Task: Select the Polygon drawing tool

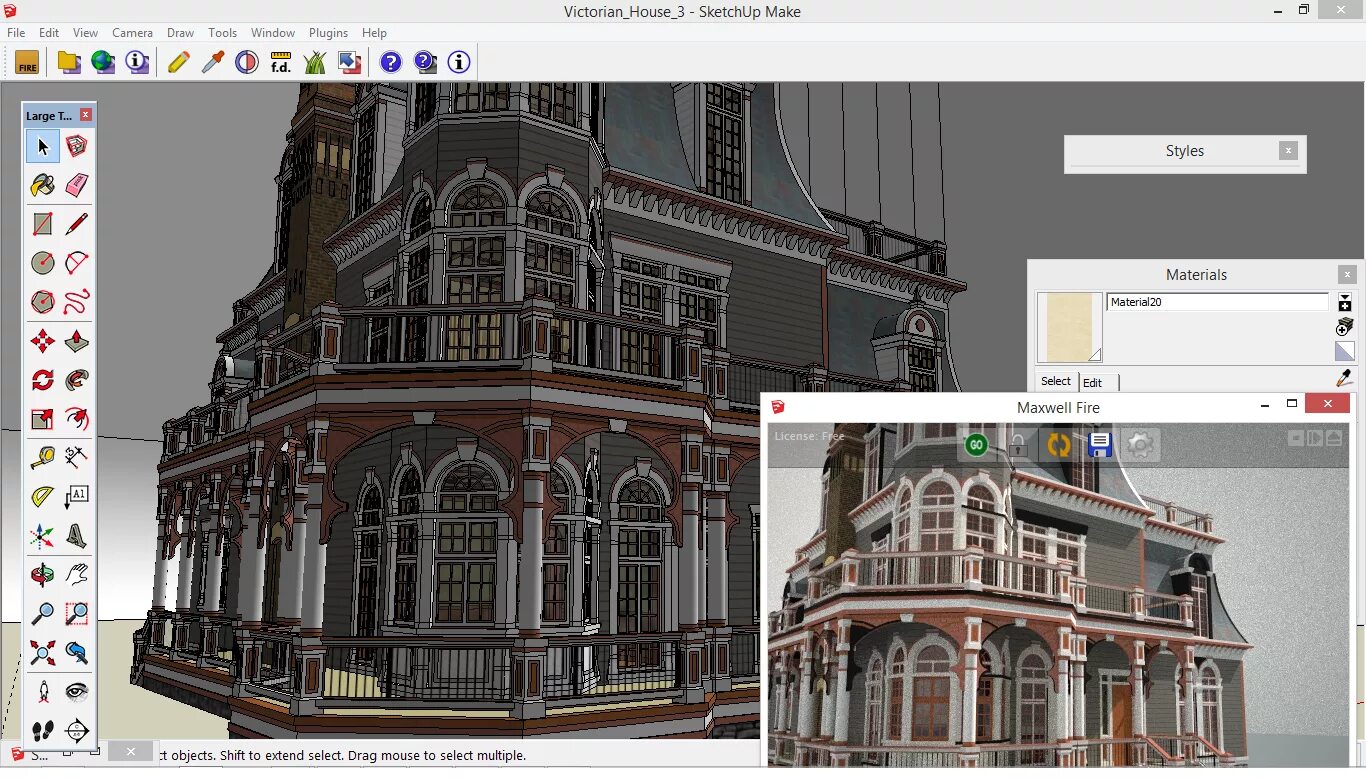Action: pos(43,302)
